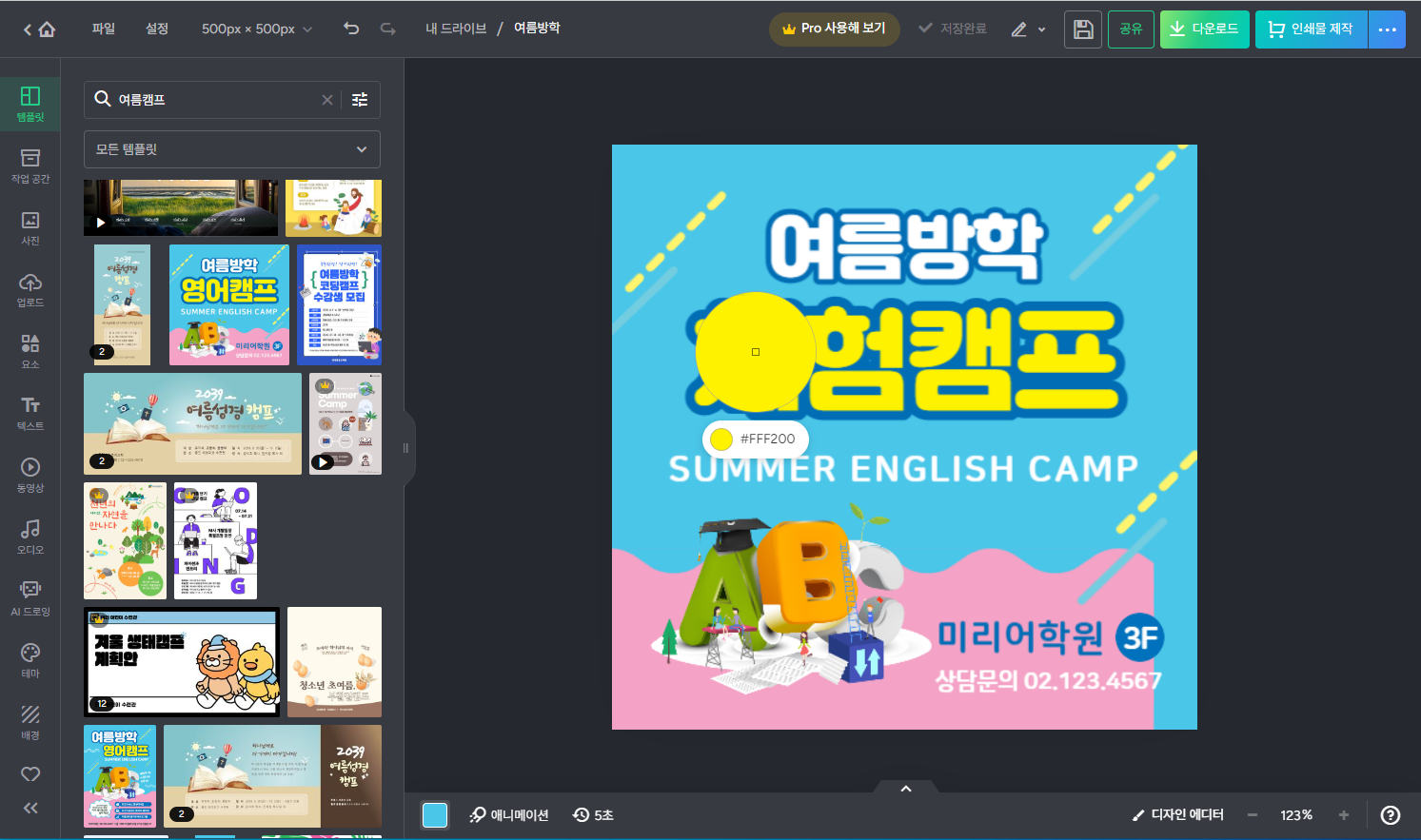Open the 오디오 (Audio) panel

pos(30,537)
